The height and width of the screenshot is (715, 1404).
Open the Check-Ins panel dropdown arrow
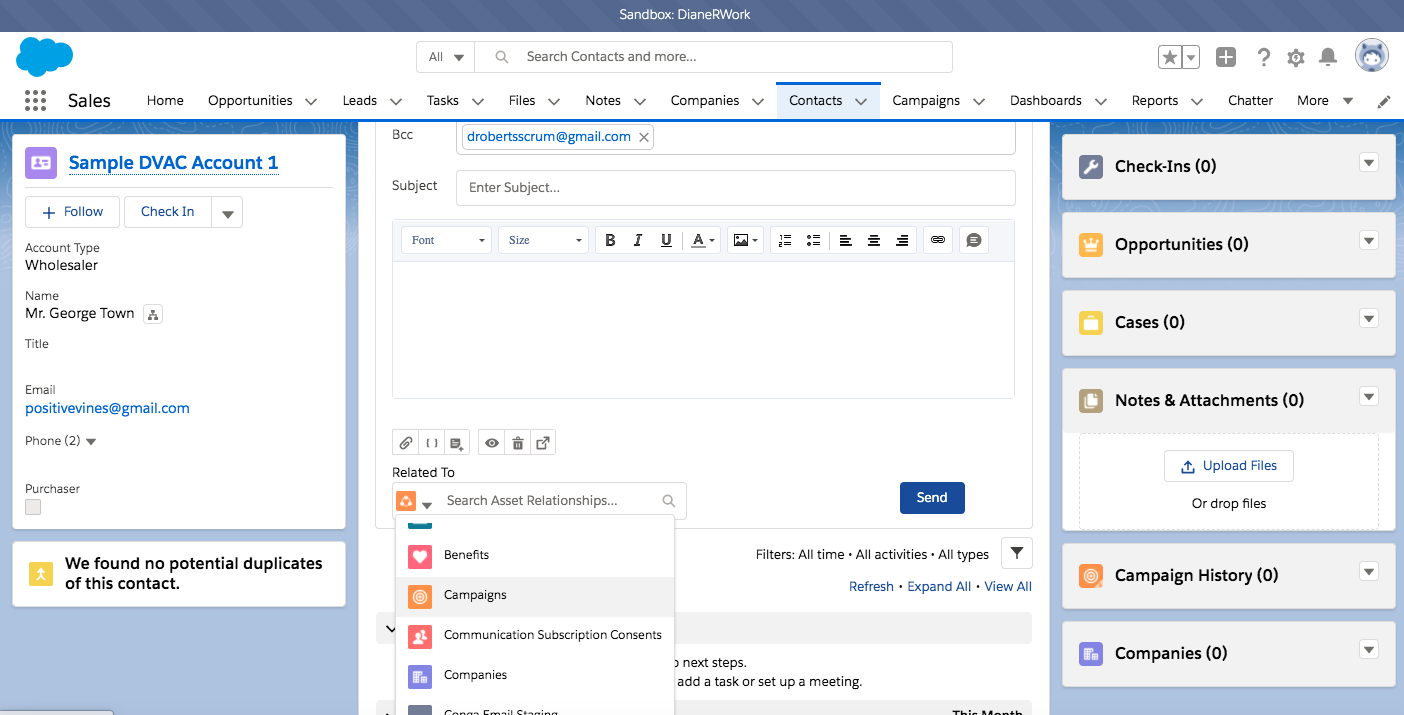pos(1369,163)
